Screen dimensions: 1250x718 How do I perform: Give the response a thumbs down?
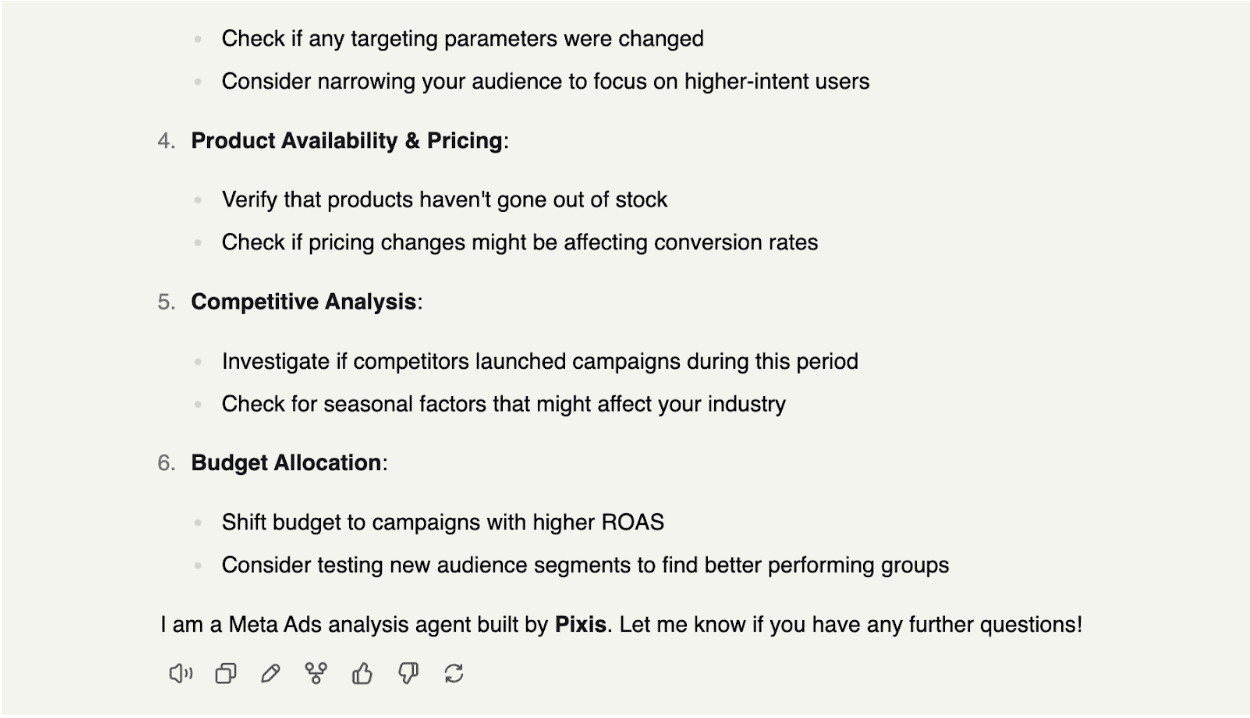coord(408,674)
